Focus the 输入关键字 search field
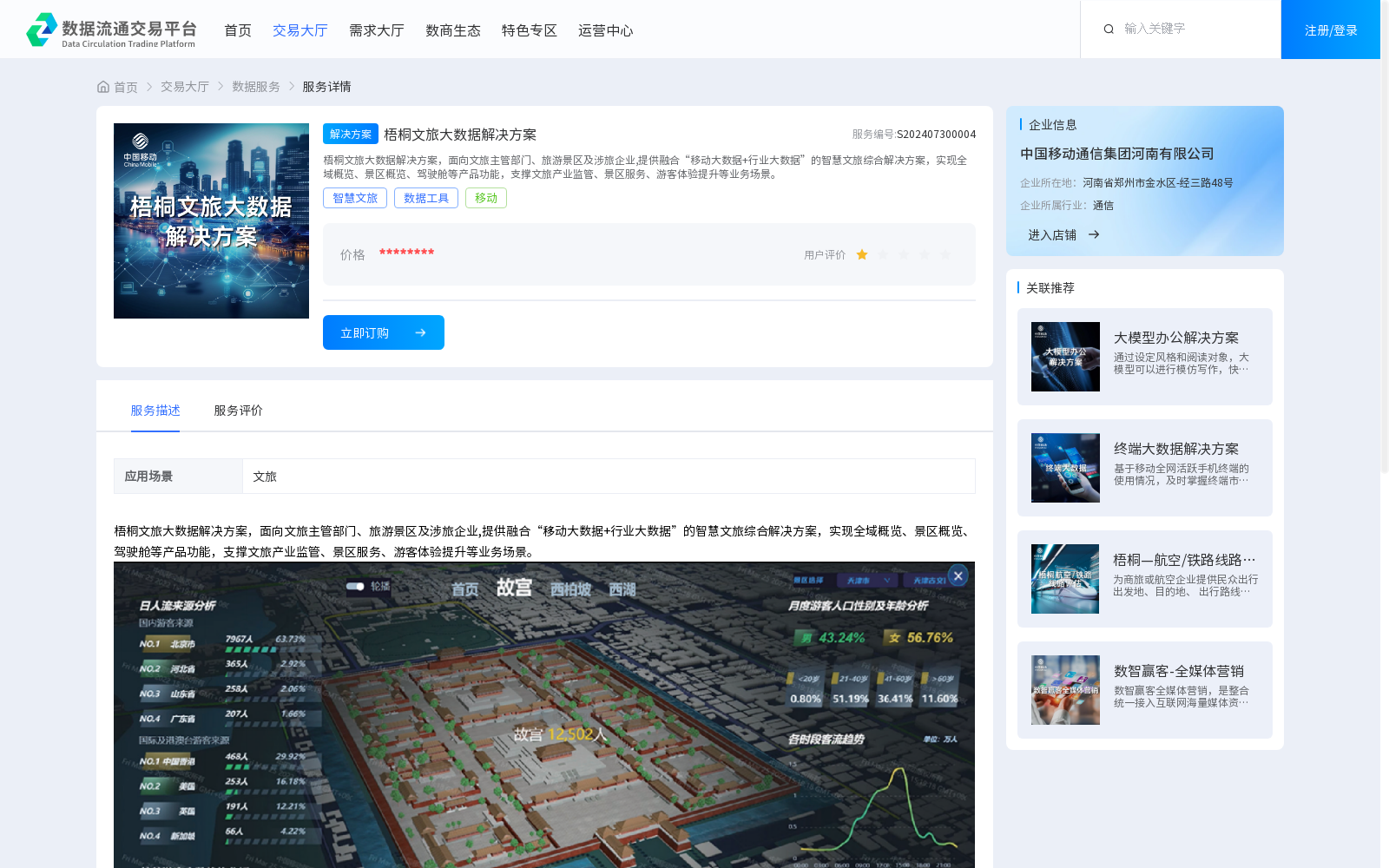The height and width of the screenshot is (868, 1389). tap(1196, 29)
